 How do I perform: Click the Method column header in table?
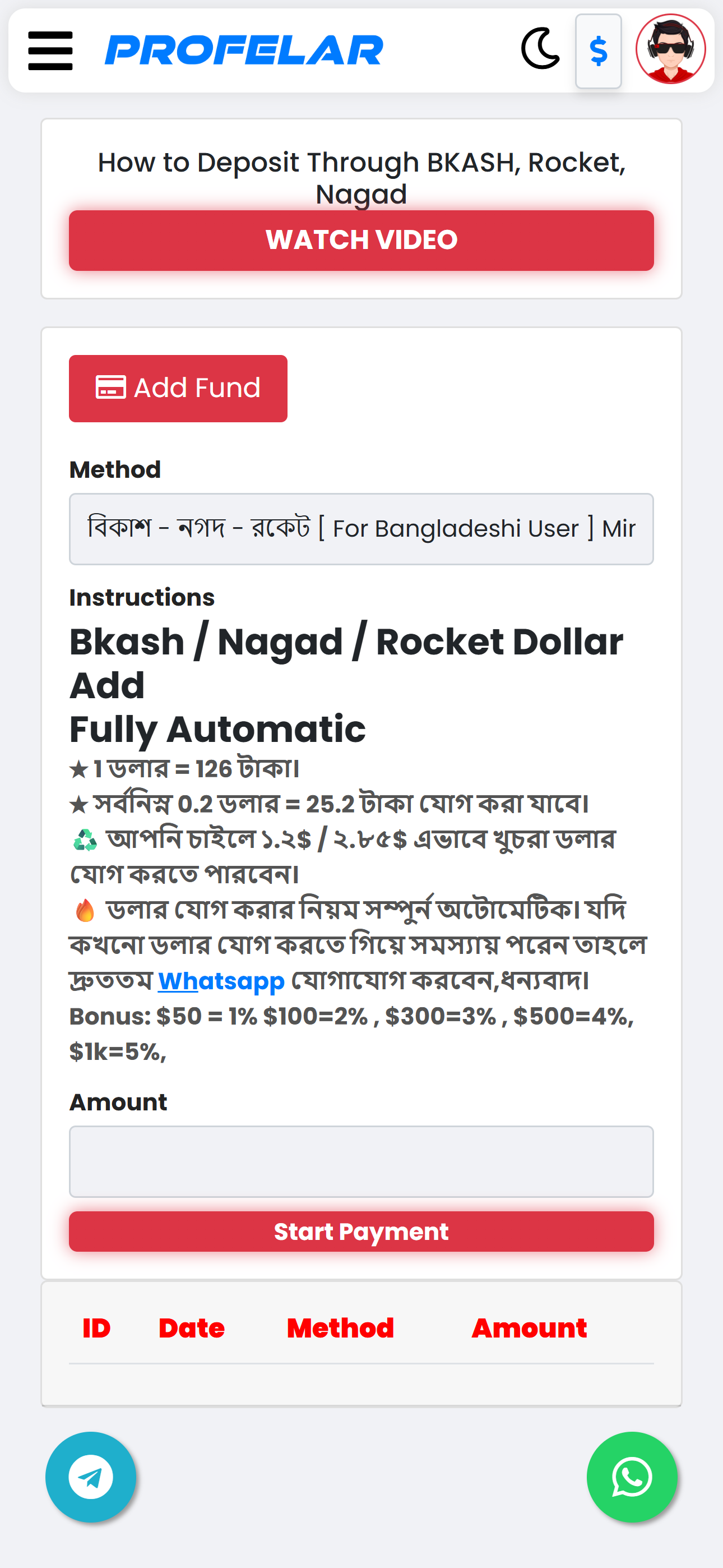pyautogui.click(x=340, y=1328)
